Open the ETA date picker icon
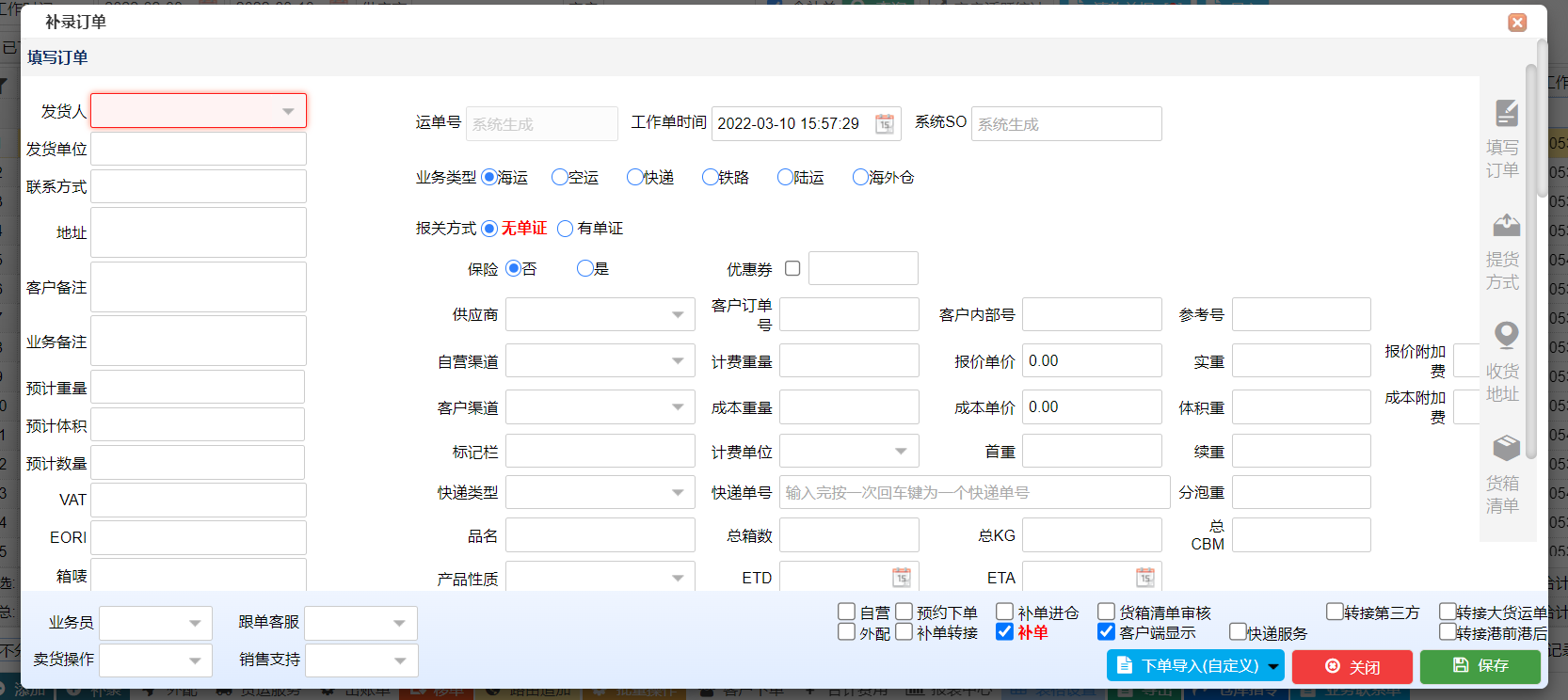 1144,577
